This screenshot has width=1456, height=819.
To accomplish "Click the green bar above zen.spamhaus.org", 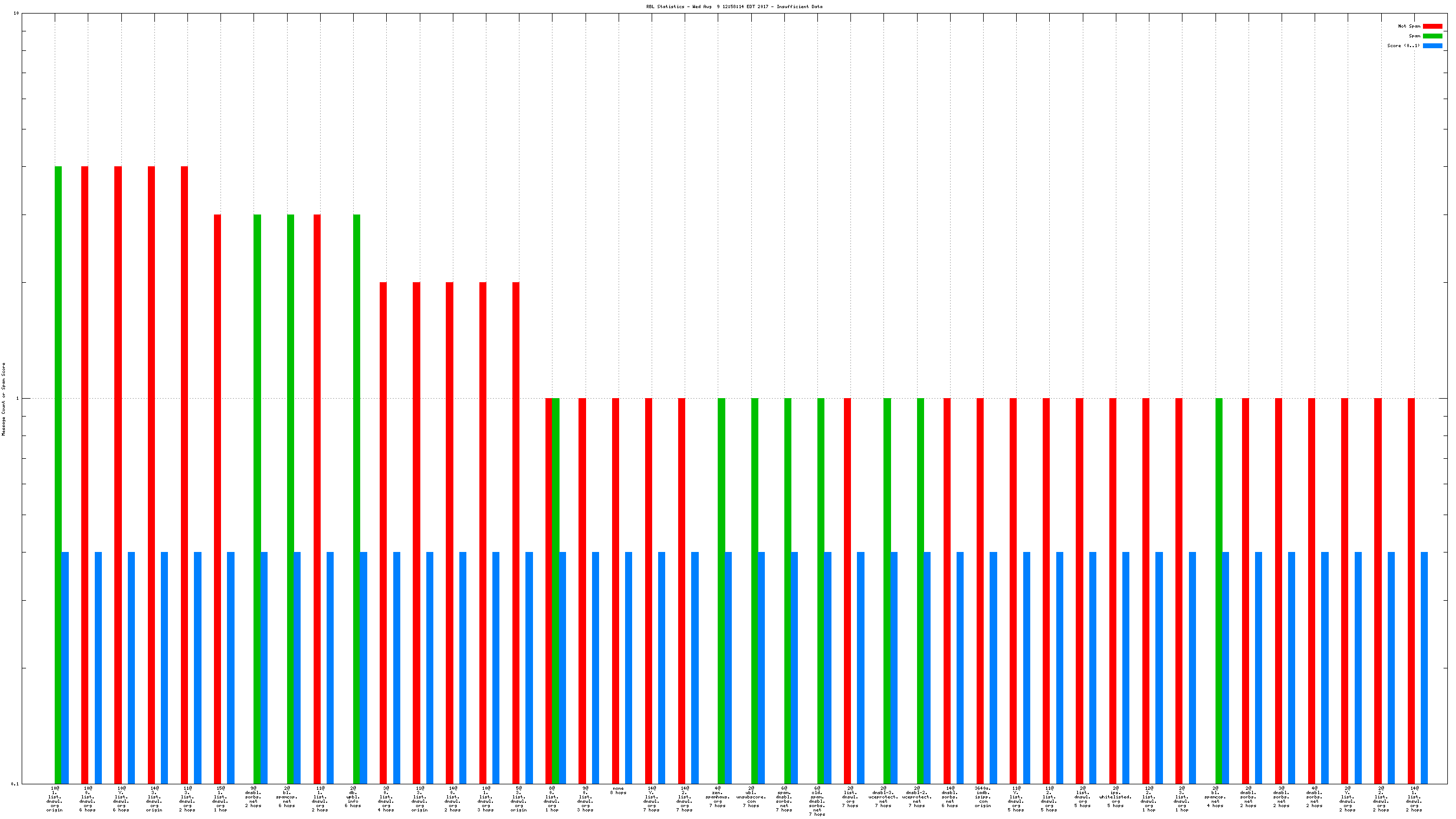I will coord(721,590).
